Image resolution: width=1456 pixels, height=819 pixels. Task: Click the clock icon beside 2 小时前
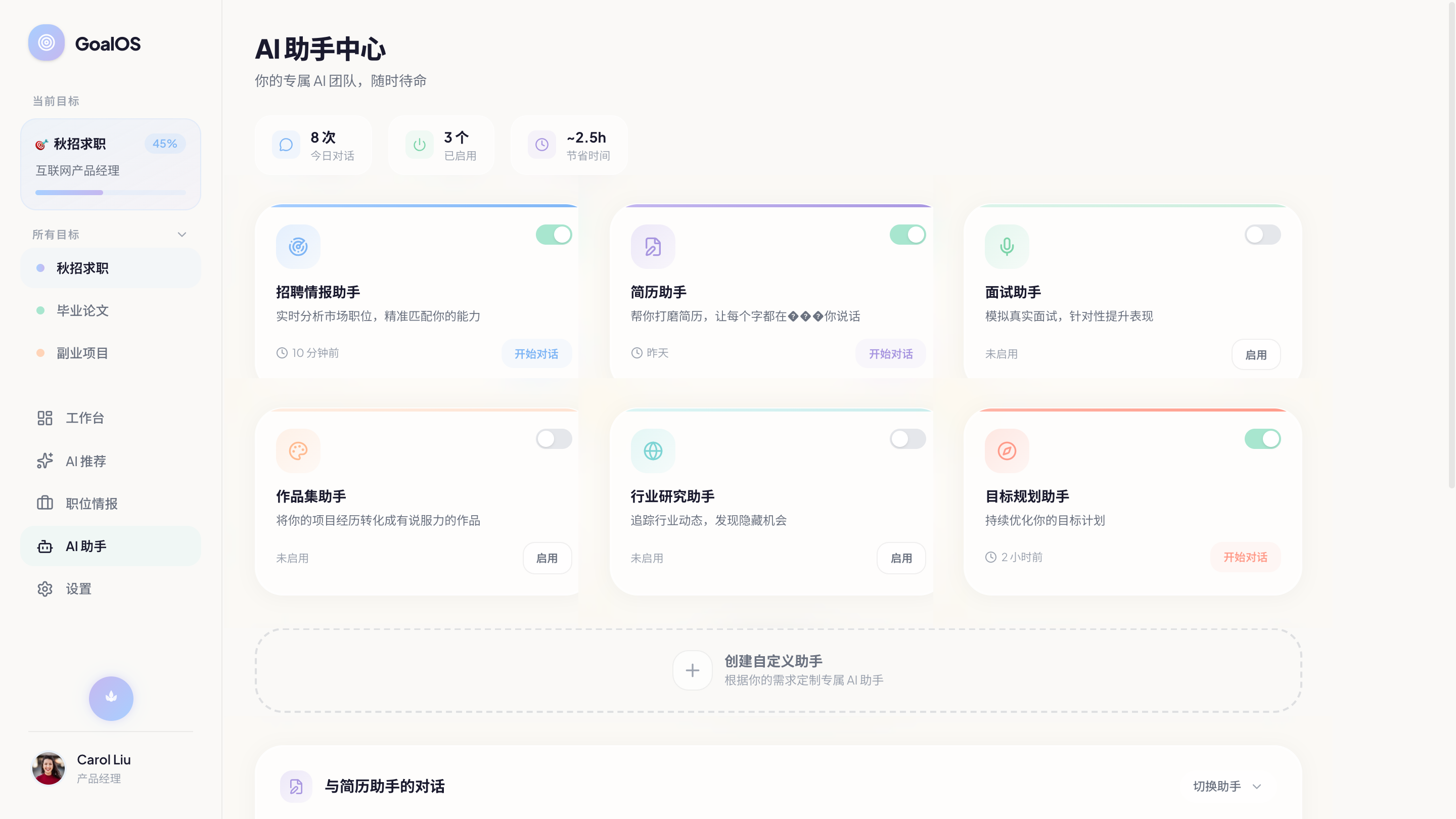pyautogui.click(x=990, y=557)
